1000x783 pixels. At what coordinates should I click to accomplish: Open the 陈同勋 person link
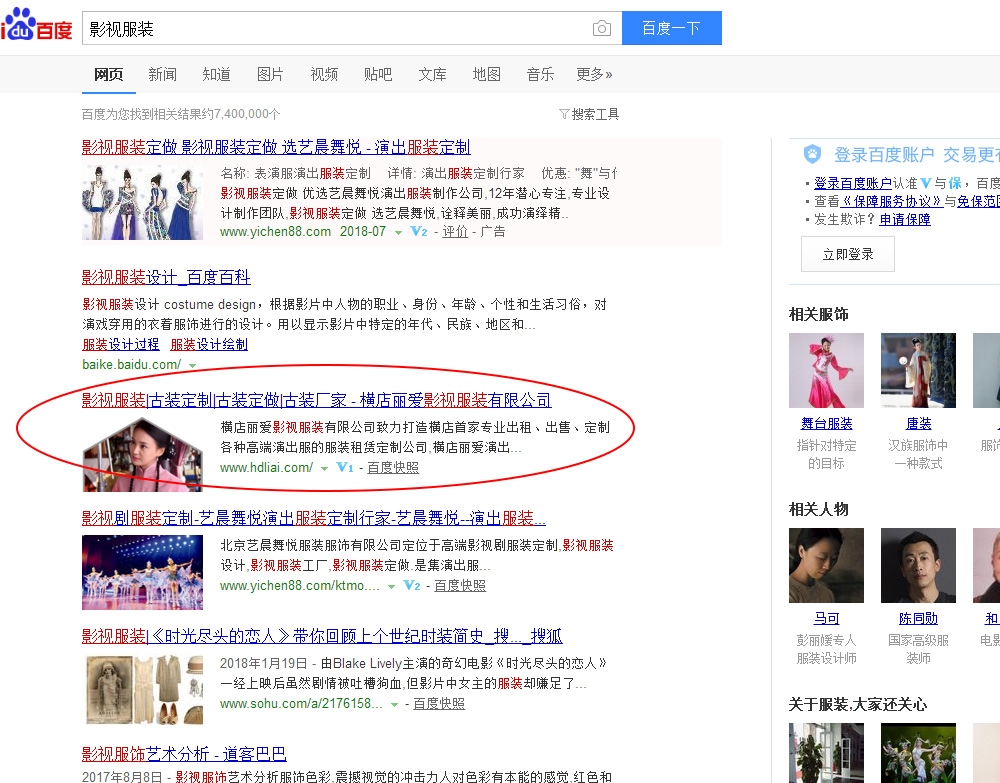(x=918, y=618)
